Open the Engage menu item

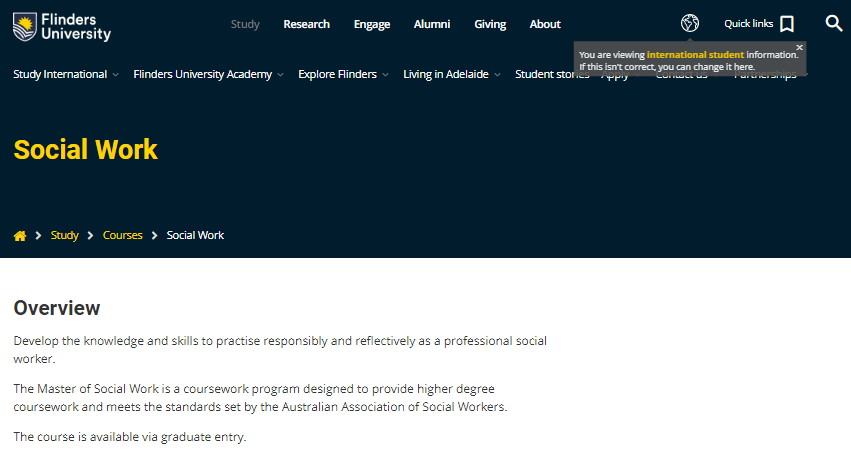(372, 24)
